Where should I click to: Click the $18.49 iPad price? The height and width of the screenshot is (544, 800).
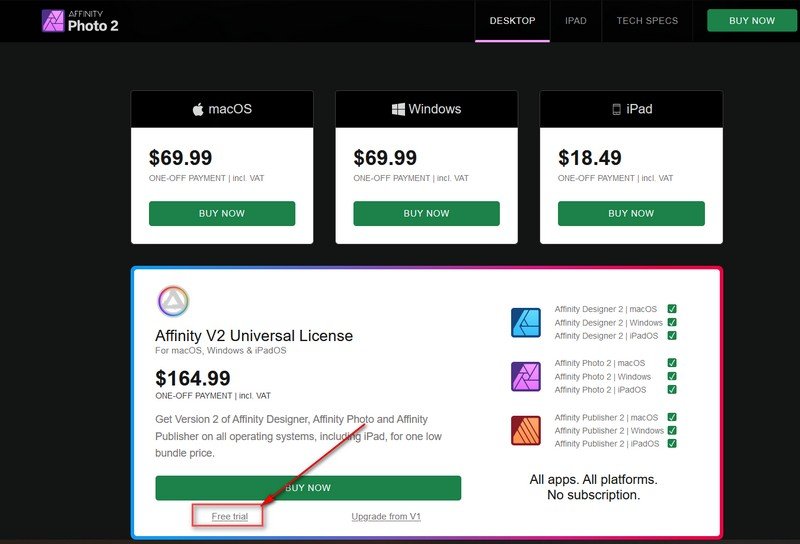pyautogui.click(x=590, y=158)
